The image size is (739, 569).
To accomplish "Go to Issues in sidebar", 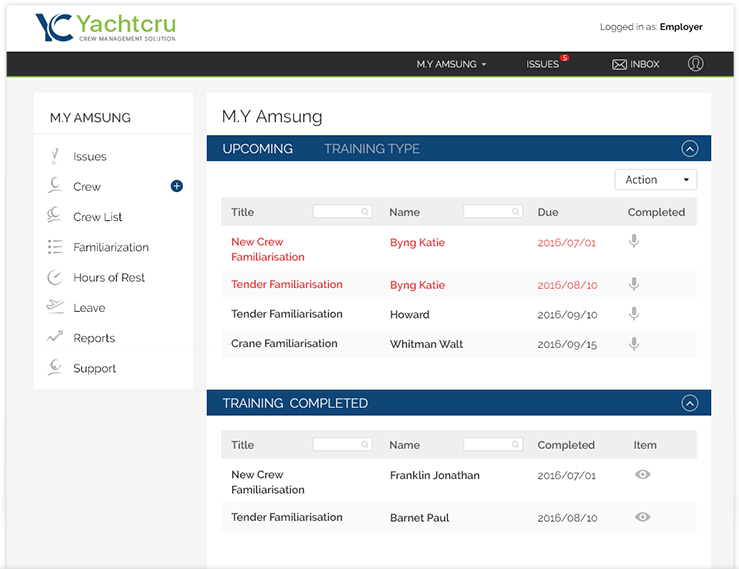I will pos(90,157).
